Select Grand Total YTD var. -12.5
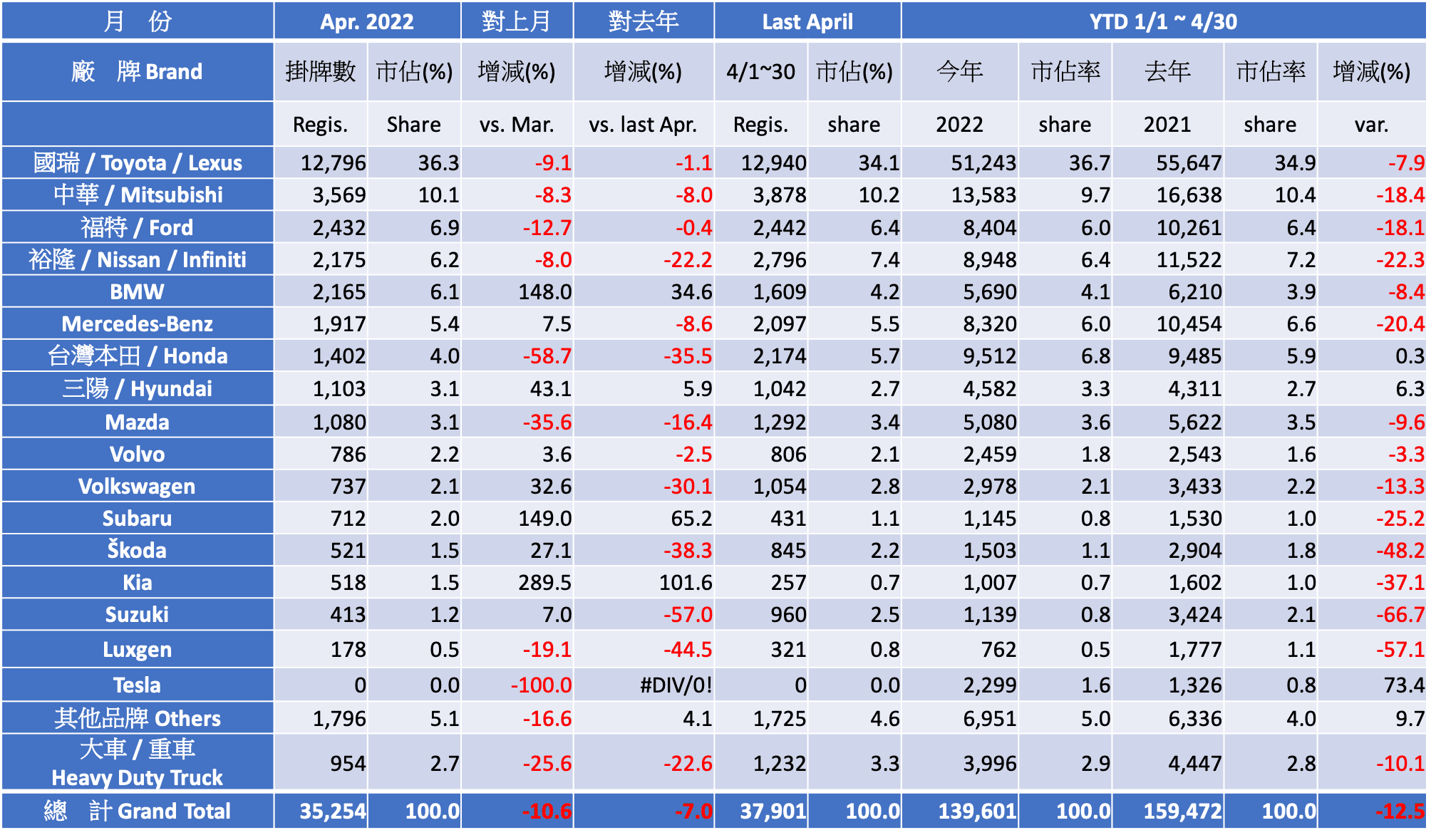This screenshot has height=840, width=1431. 1400,812
